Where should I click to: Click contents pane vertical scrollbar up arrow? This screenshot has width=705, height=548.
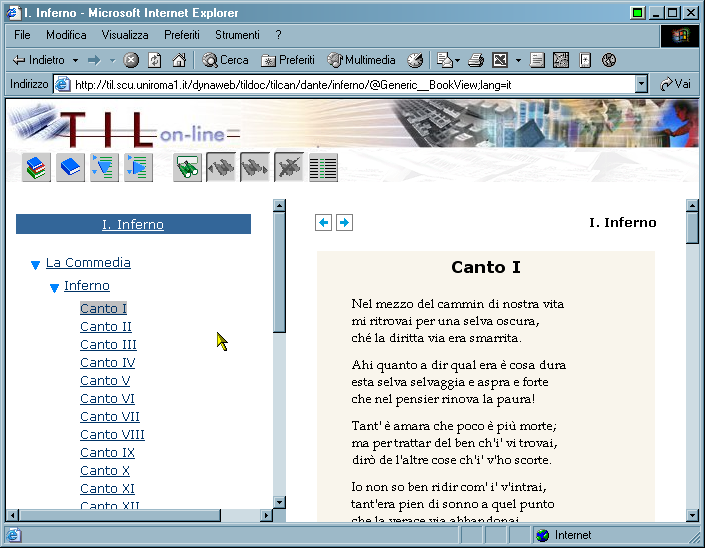pyautogui.click(x=279, y=205)
